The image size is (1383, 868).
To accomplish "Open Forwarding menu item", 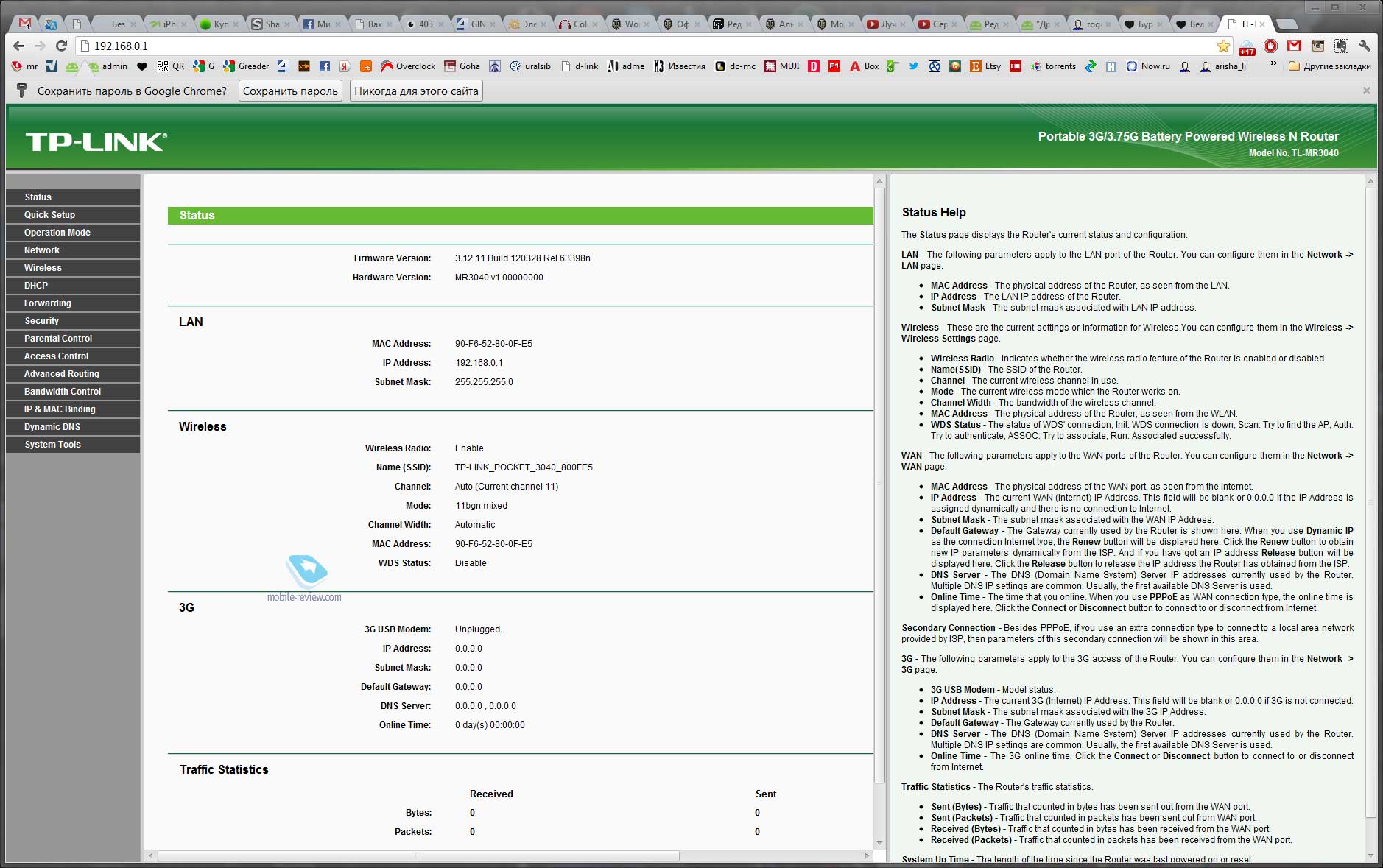I will [73, 303].
